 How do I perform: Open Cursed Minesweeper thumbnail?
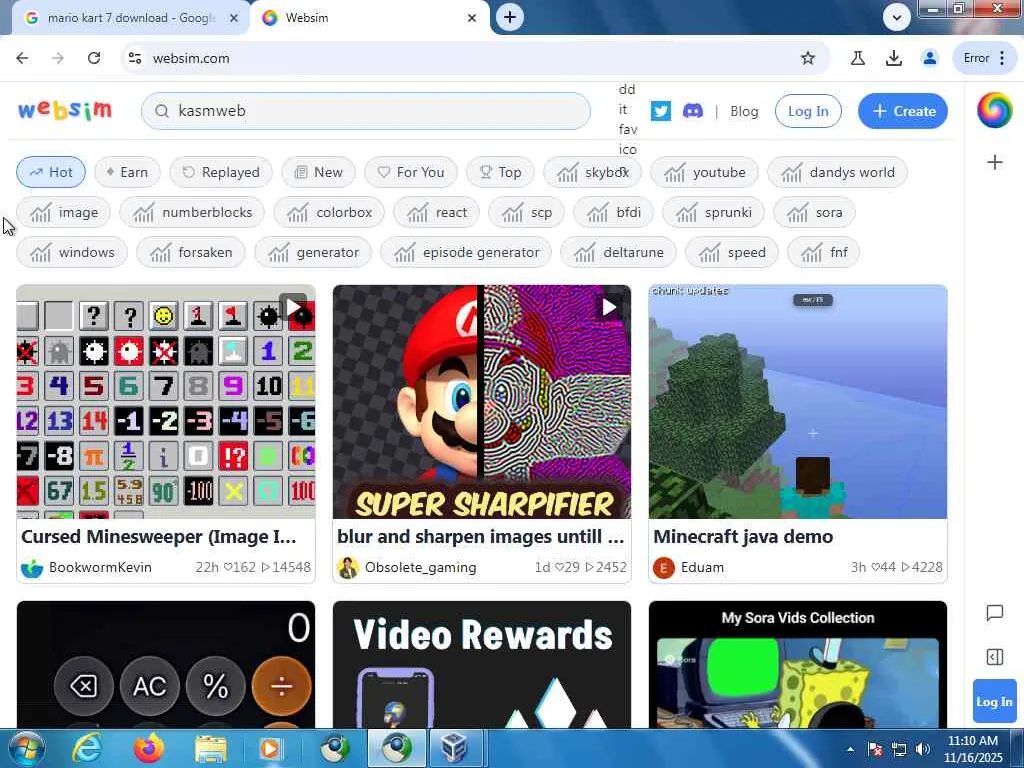tap(166, 402)
